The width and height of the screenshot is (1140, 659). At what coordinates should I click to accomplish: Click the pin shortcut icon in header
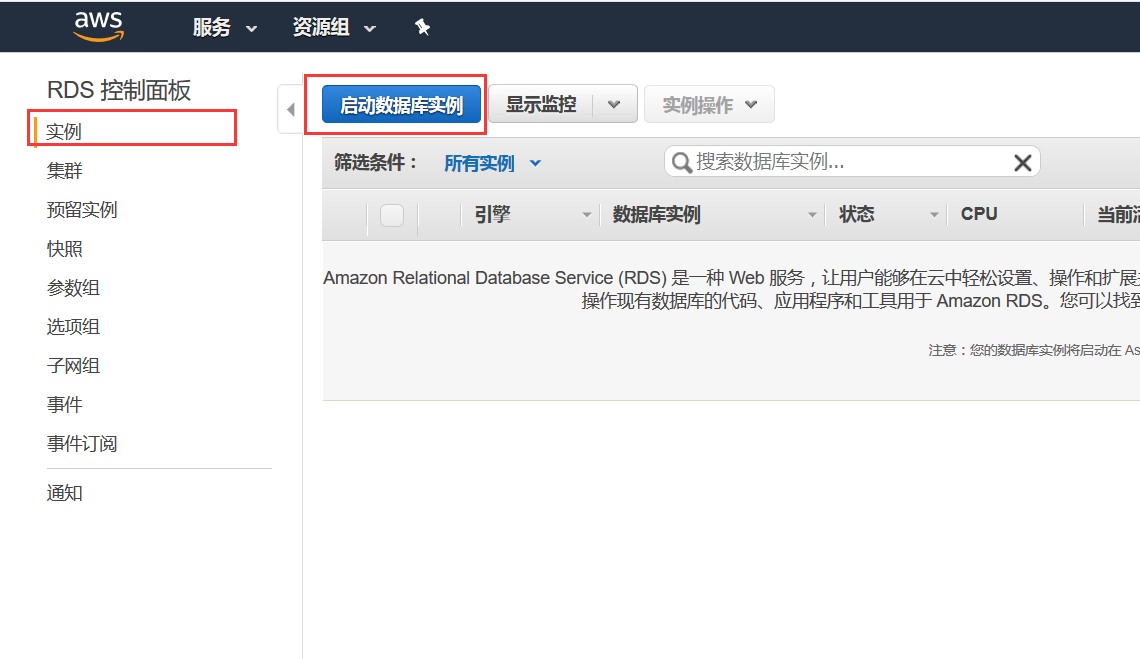pos(422,28)
